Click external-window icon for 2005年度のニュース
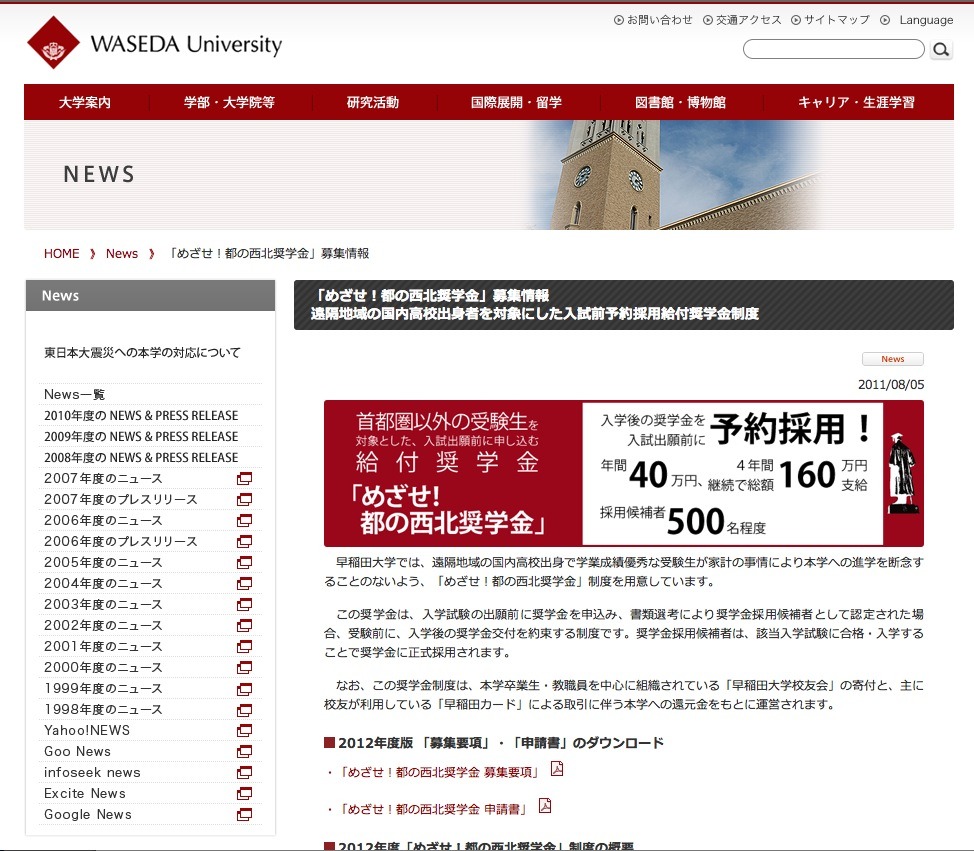The image size is (974, 851). pos(245,562)
